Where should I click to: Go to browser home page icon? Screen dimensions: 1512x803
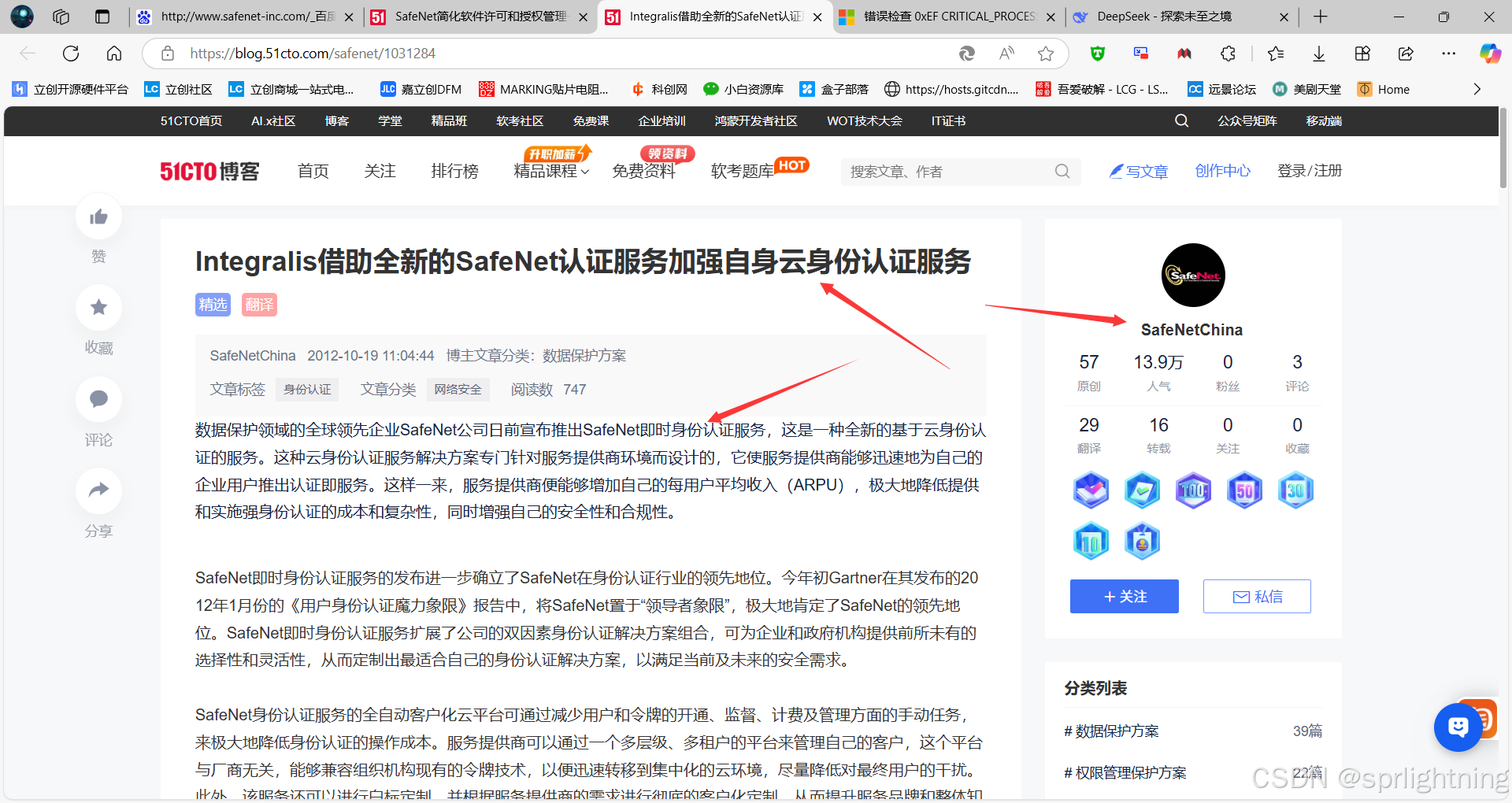[114, 54]
